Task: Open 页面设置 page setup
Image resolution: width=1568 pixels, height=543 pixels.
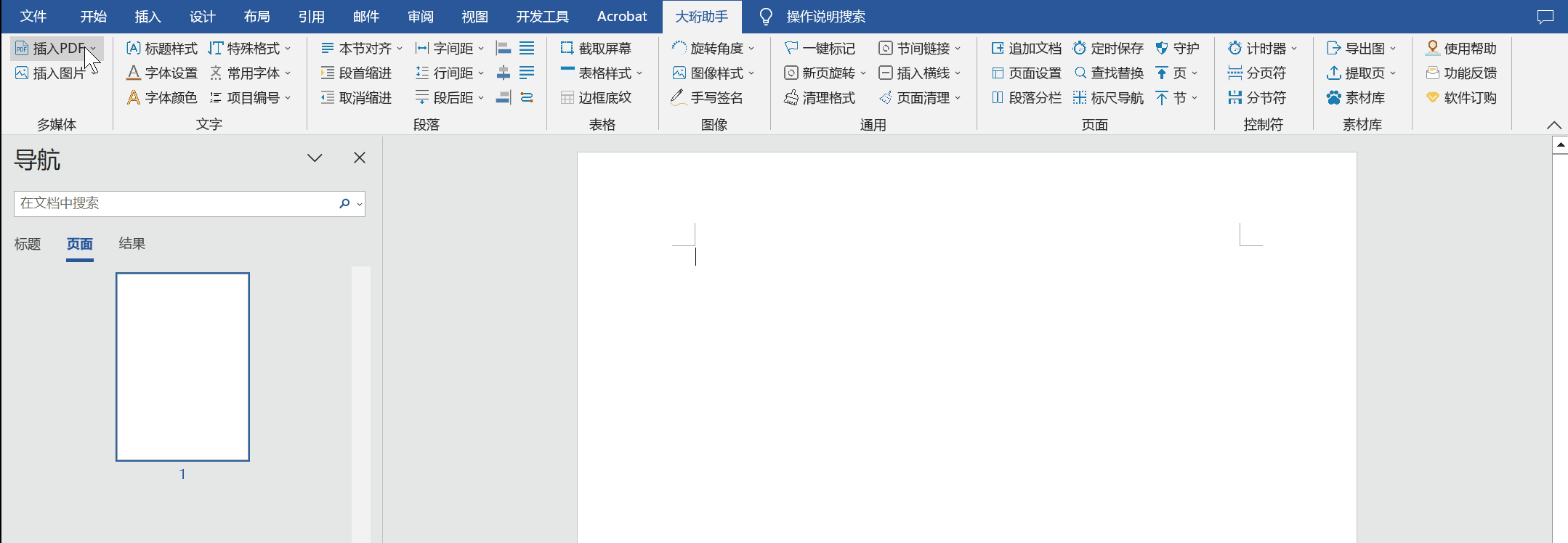Action: (1026, 73)
